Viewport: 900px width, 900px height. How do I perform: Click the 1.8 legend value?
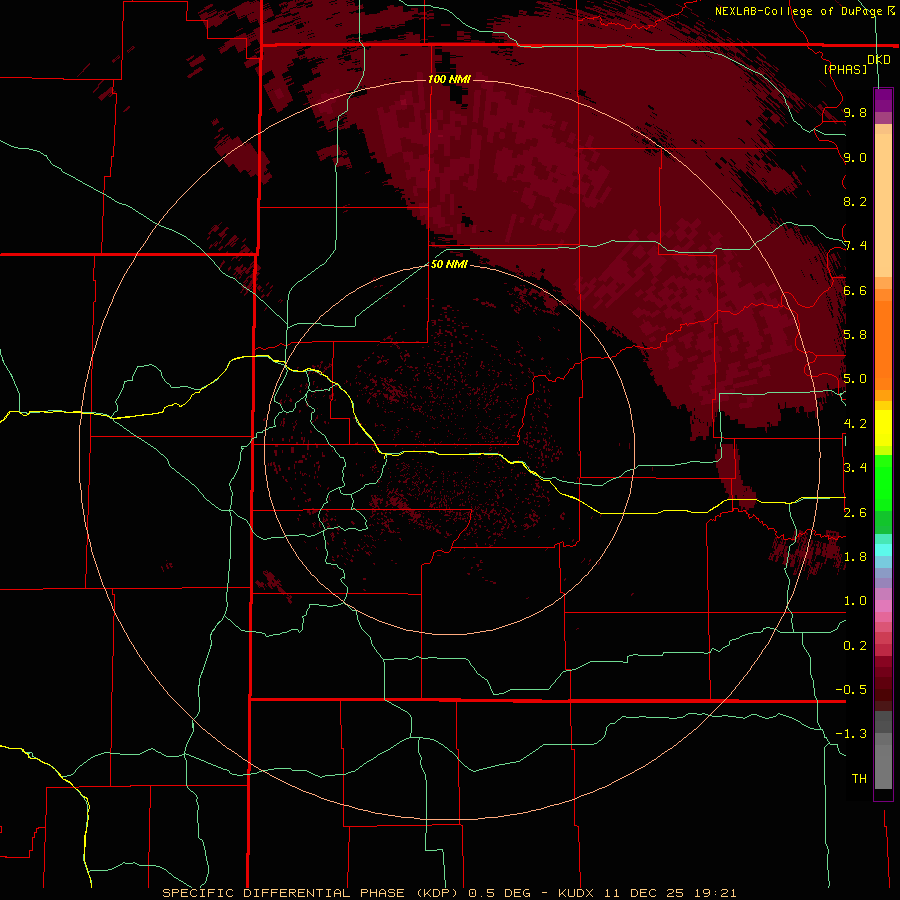point(855,557)
